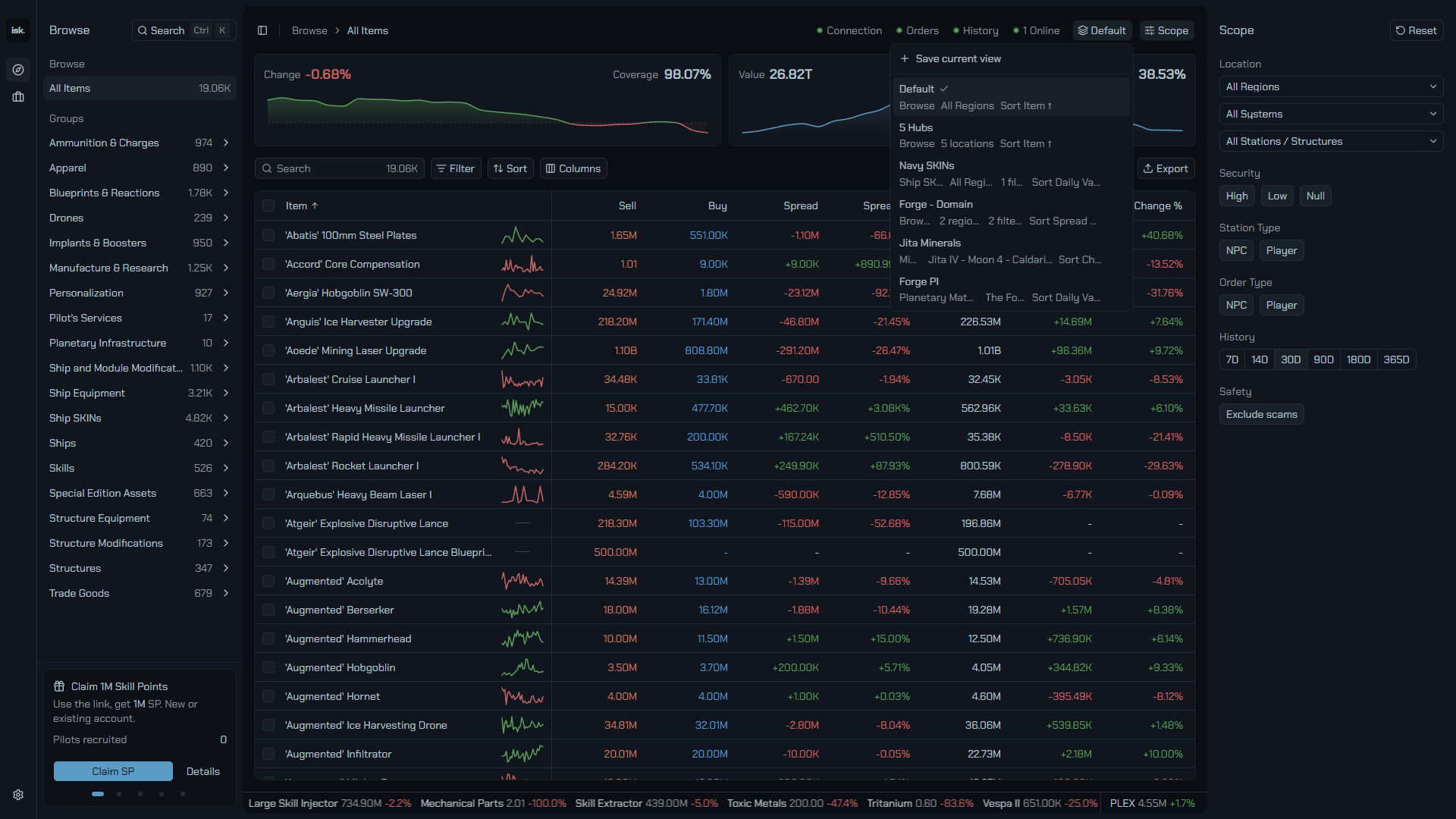The width and height of the screenshot is (1456, 819).
Task: Sort by the Item column header
Action: (302, 206)
